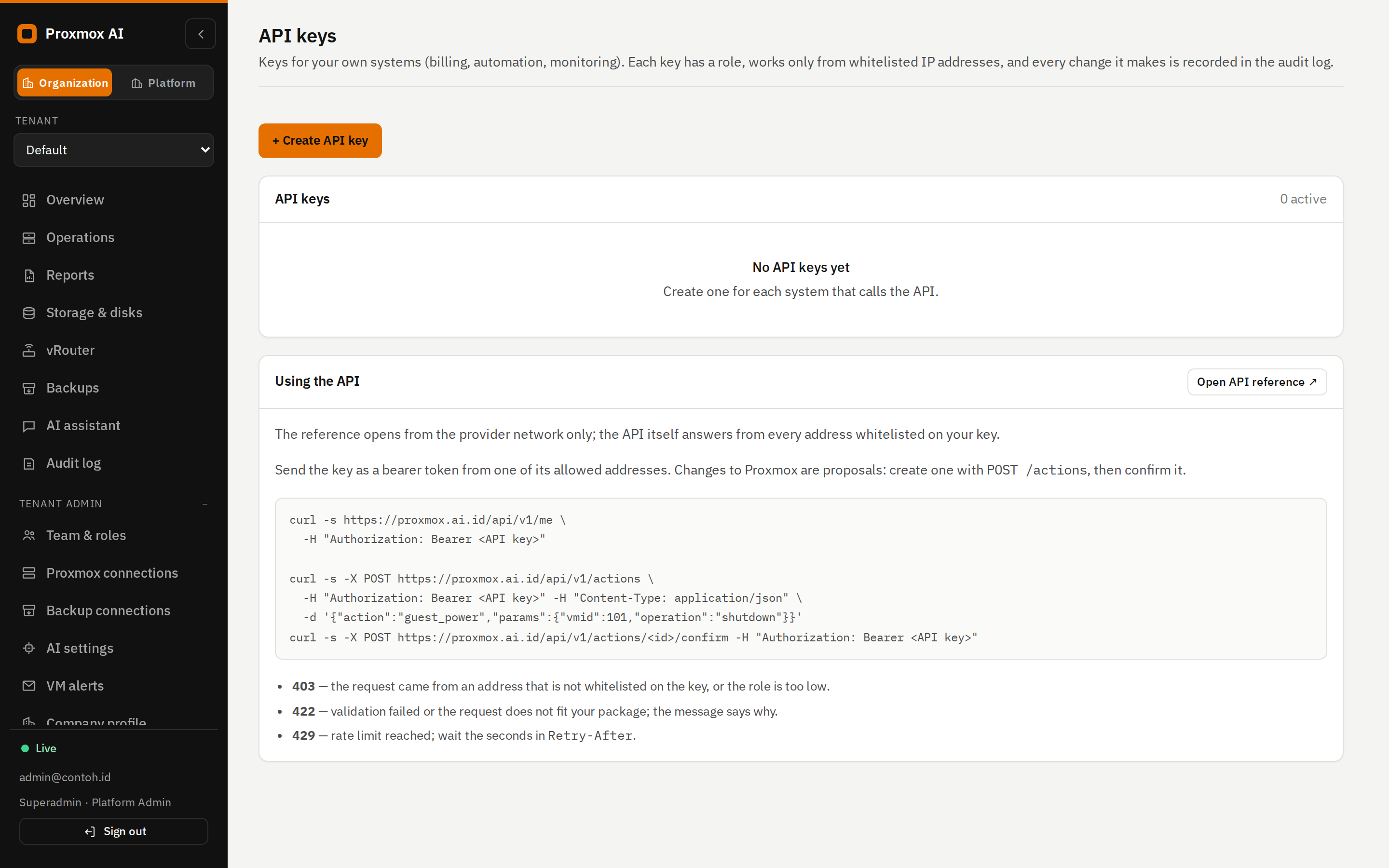This screenshot has height=868, width=1389.
Task: Click the 403 error description bullet
Action: pos(561,687)
